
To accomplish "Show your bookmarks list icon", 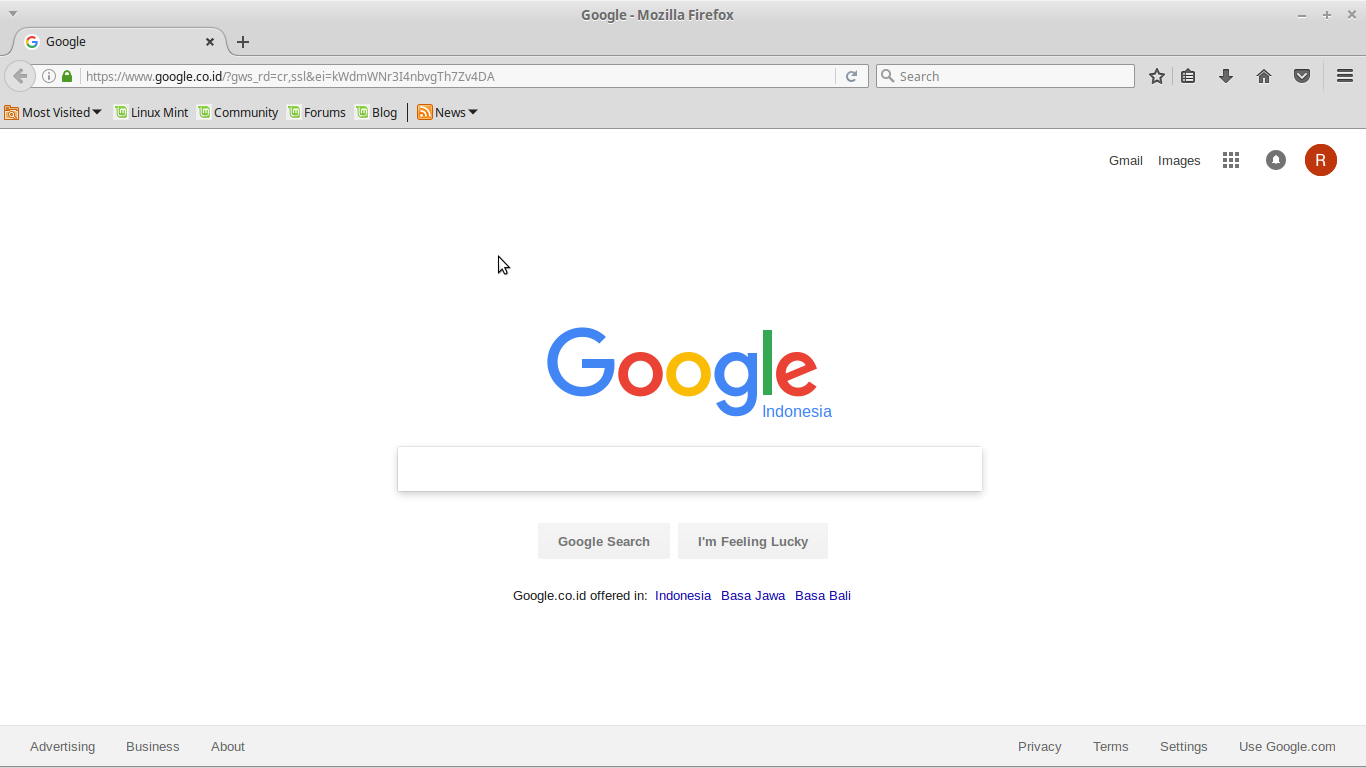I will point(1188,76).
